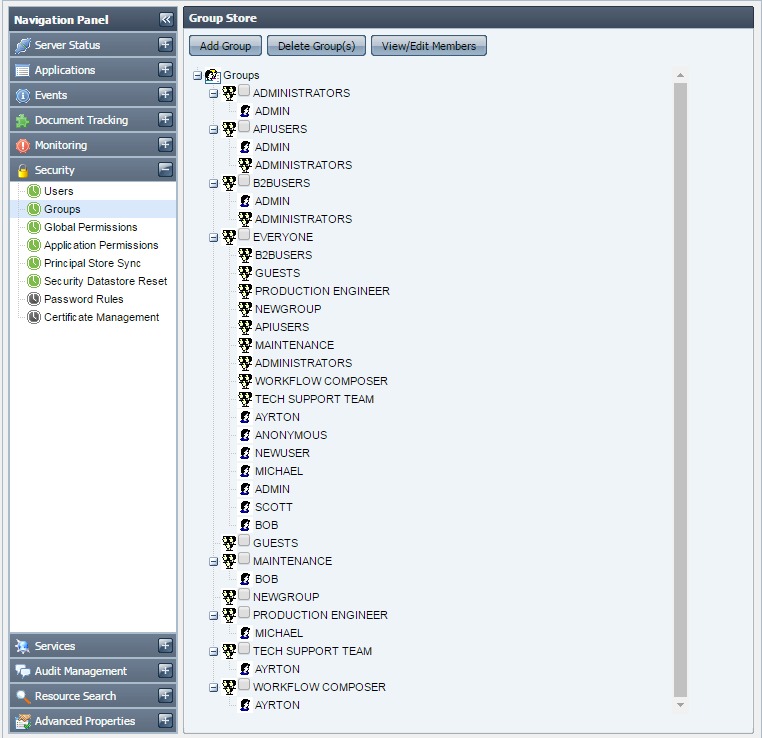Collapse the MAINTENANCE tree node

[213, 562]
